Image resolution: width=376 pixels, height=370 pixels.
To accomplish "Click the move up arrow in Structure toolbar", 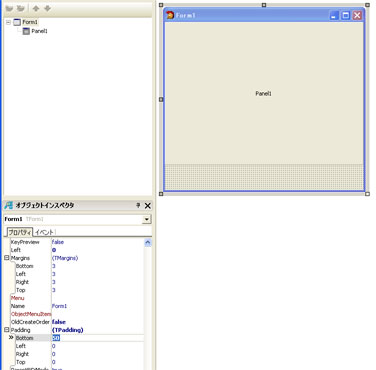I will point(36,8).
